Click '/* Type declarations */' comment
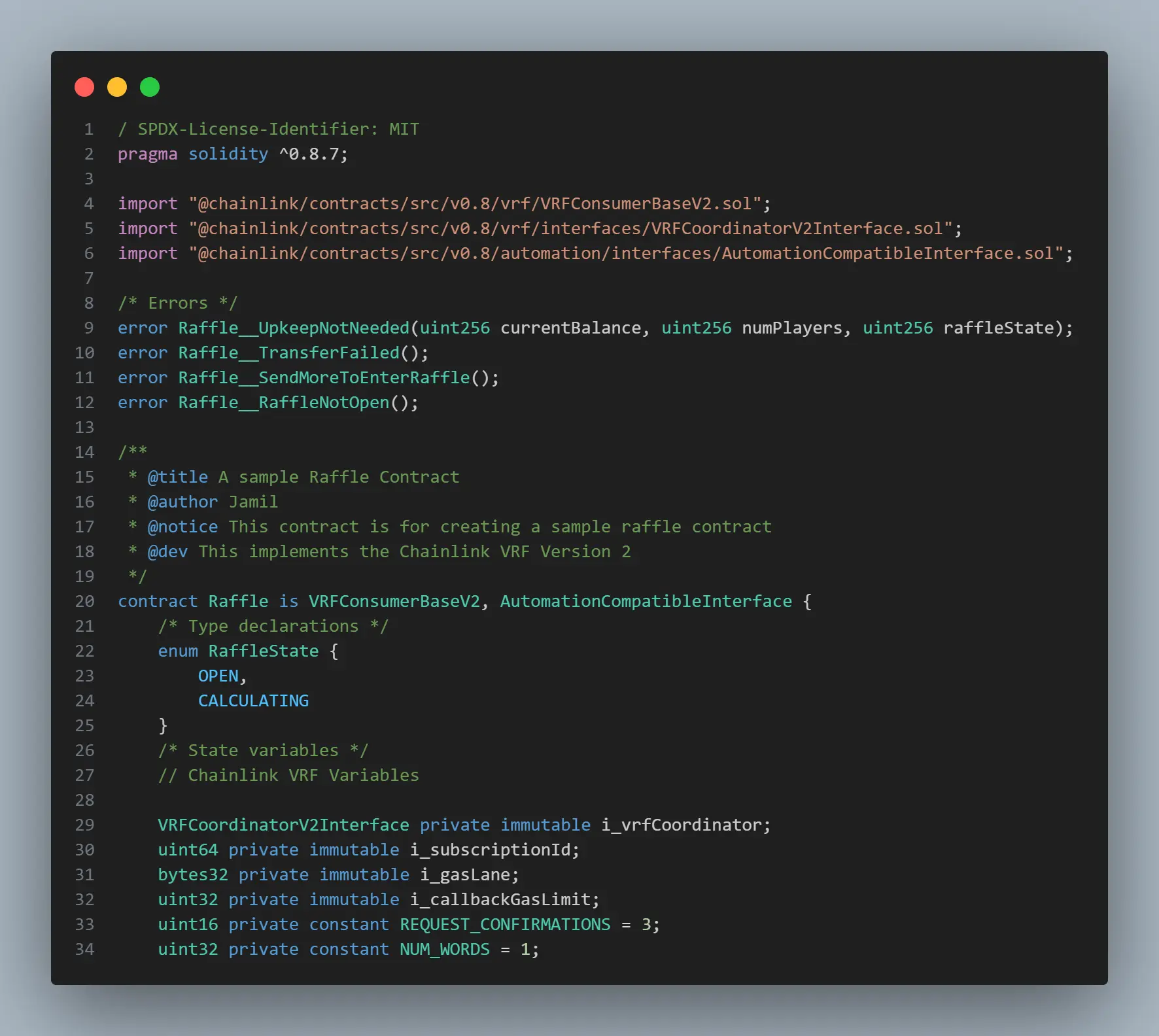 273,627
